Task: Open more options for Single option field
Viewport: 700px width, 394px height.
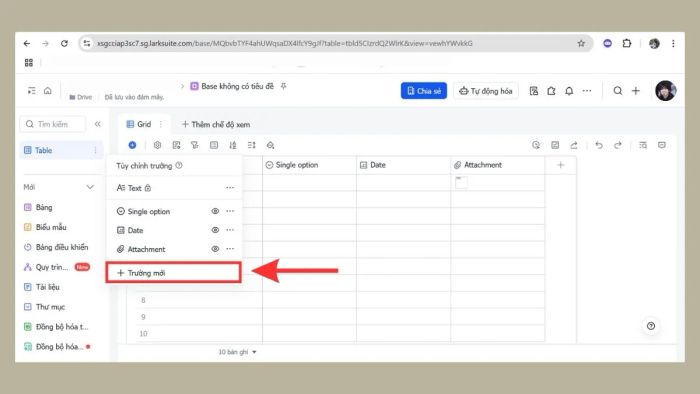Action: click(230, 211)
